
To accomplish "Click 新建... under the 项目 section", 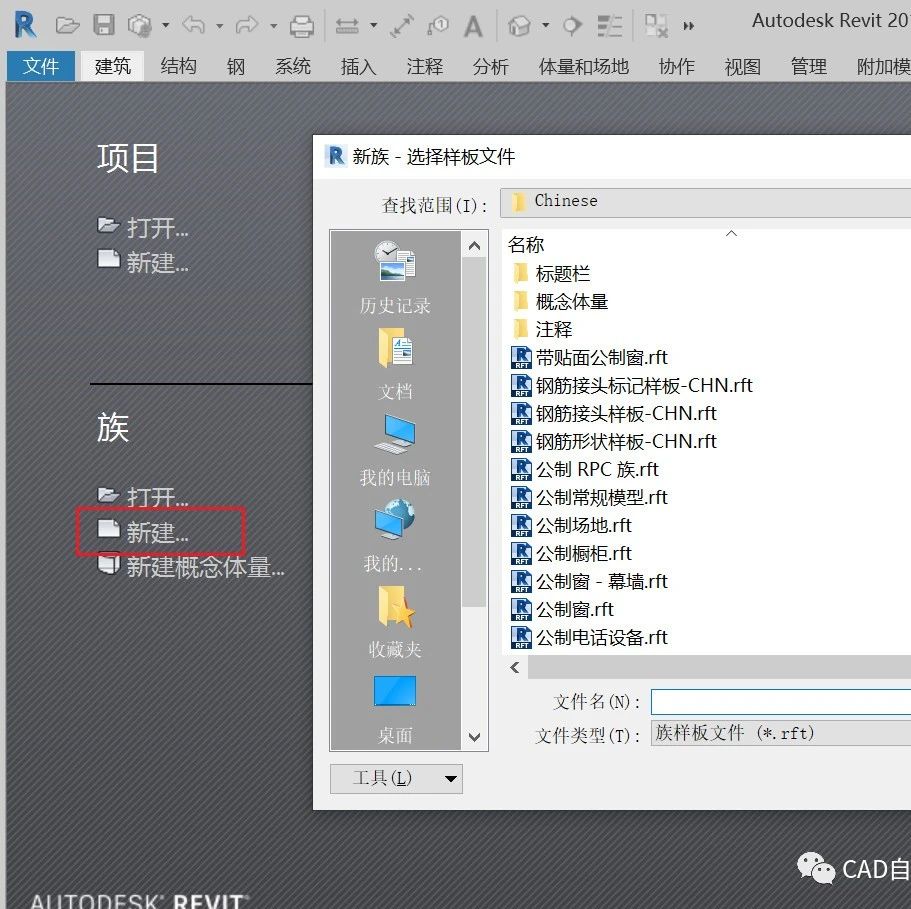I will [143, 262].
